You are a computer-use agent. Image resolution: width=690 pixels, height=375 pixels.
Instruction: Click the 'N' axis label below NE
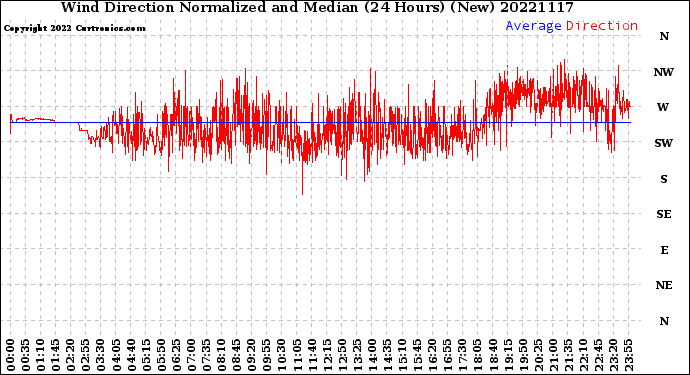(664, 321)
